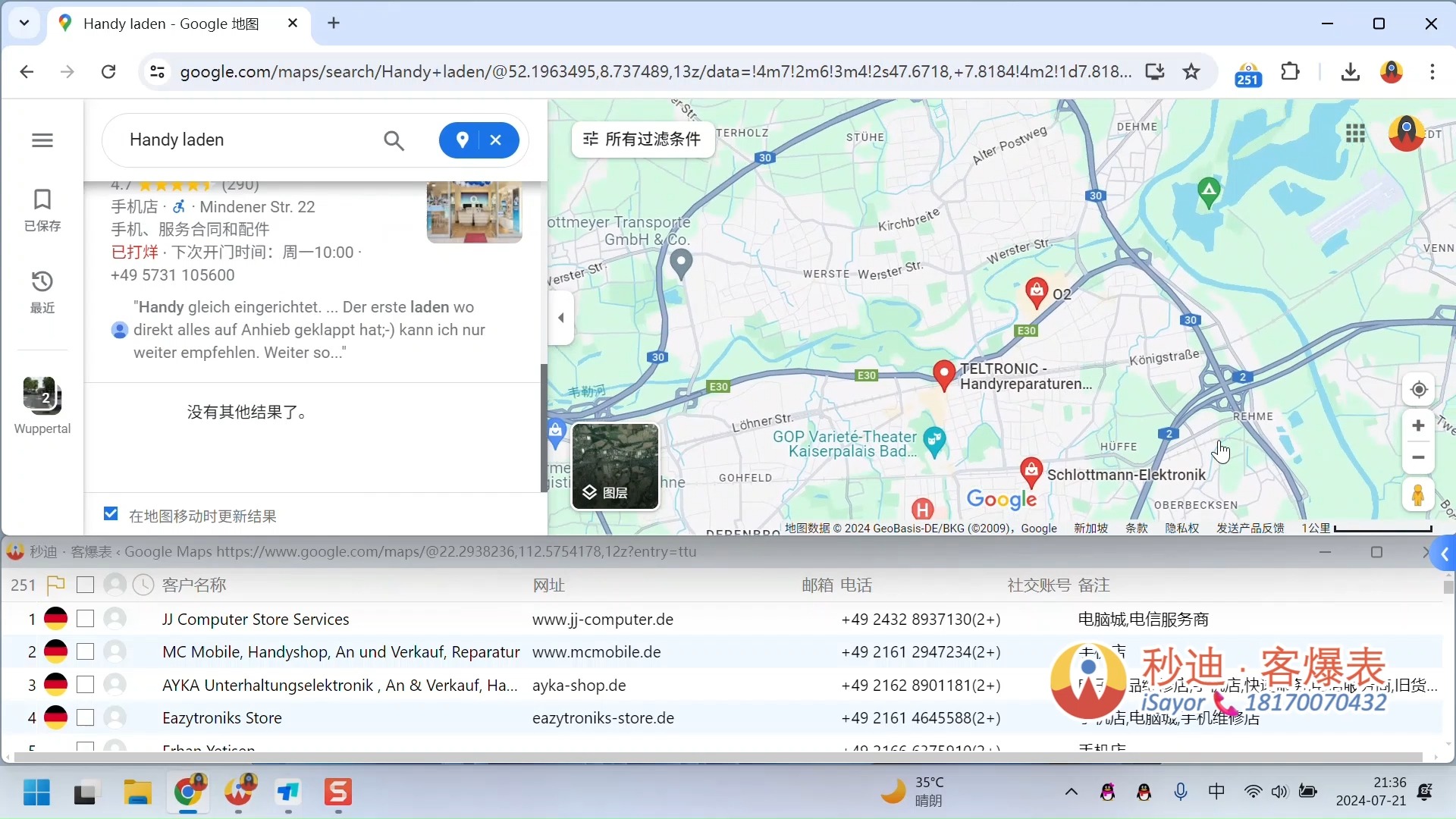Open the system tray overflow chevron
Viewport: 1456px width, 819px height.
(1072, 792)
